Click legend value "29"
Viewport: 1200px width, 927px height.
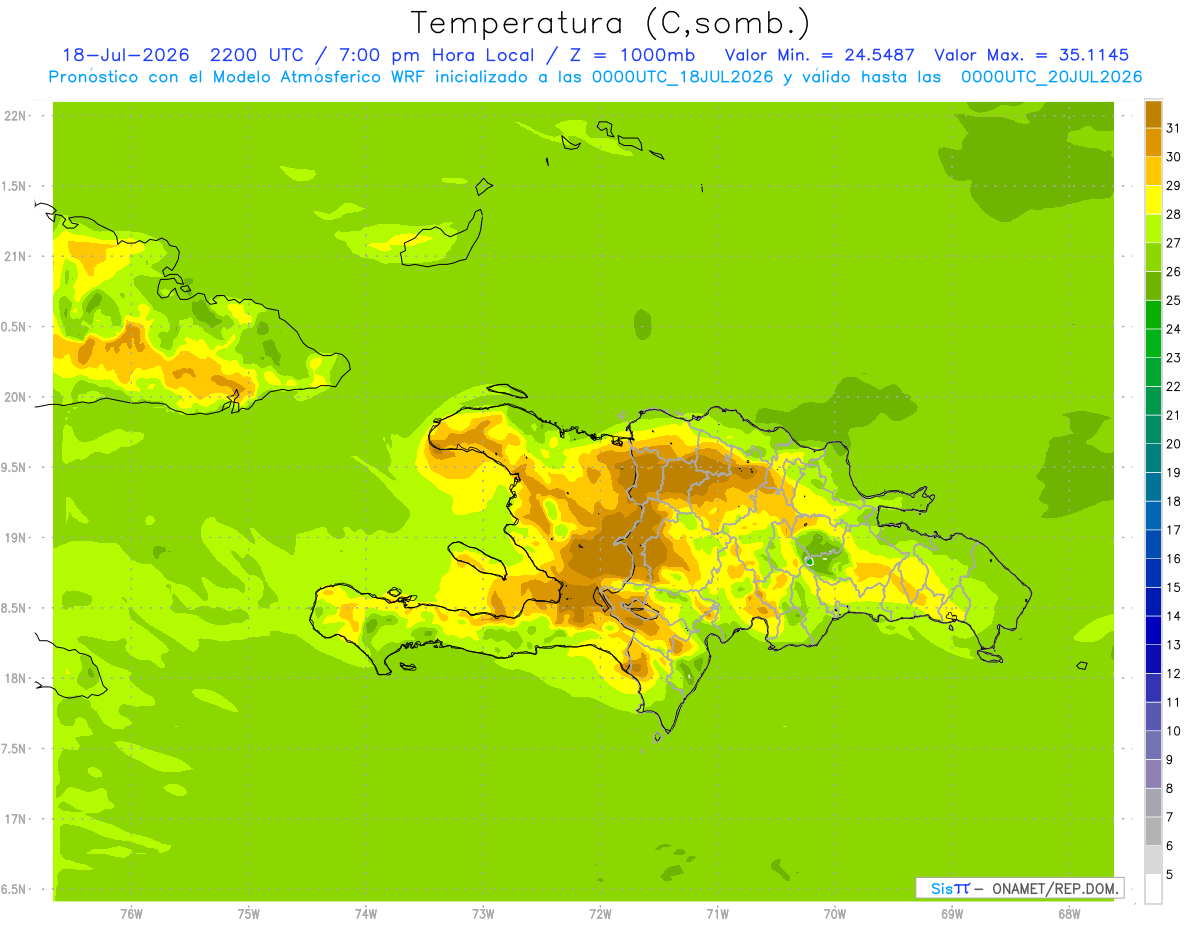click(1173, 186)
